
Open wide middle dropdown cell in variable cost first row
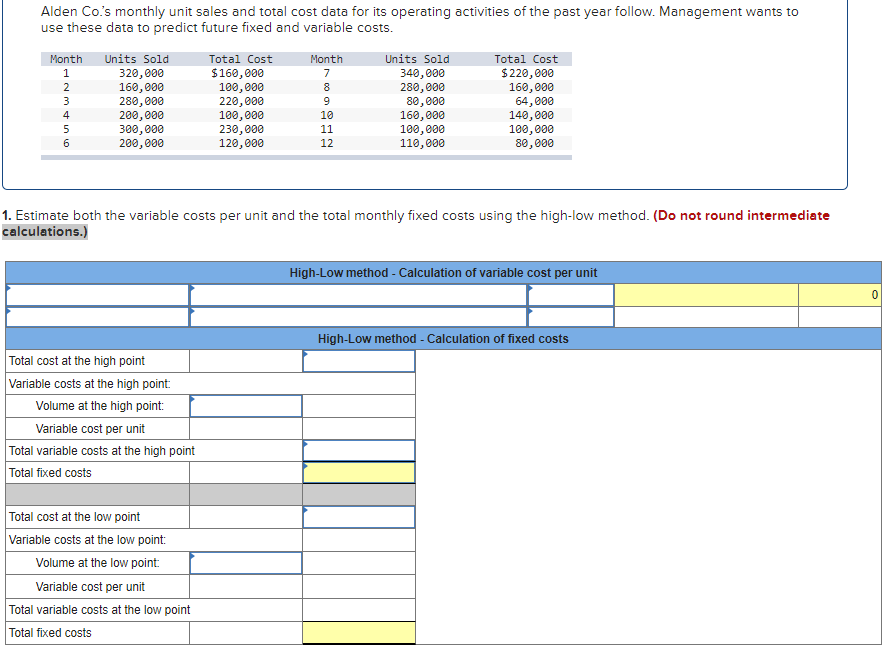tap(358, 295)
